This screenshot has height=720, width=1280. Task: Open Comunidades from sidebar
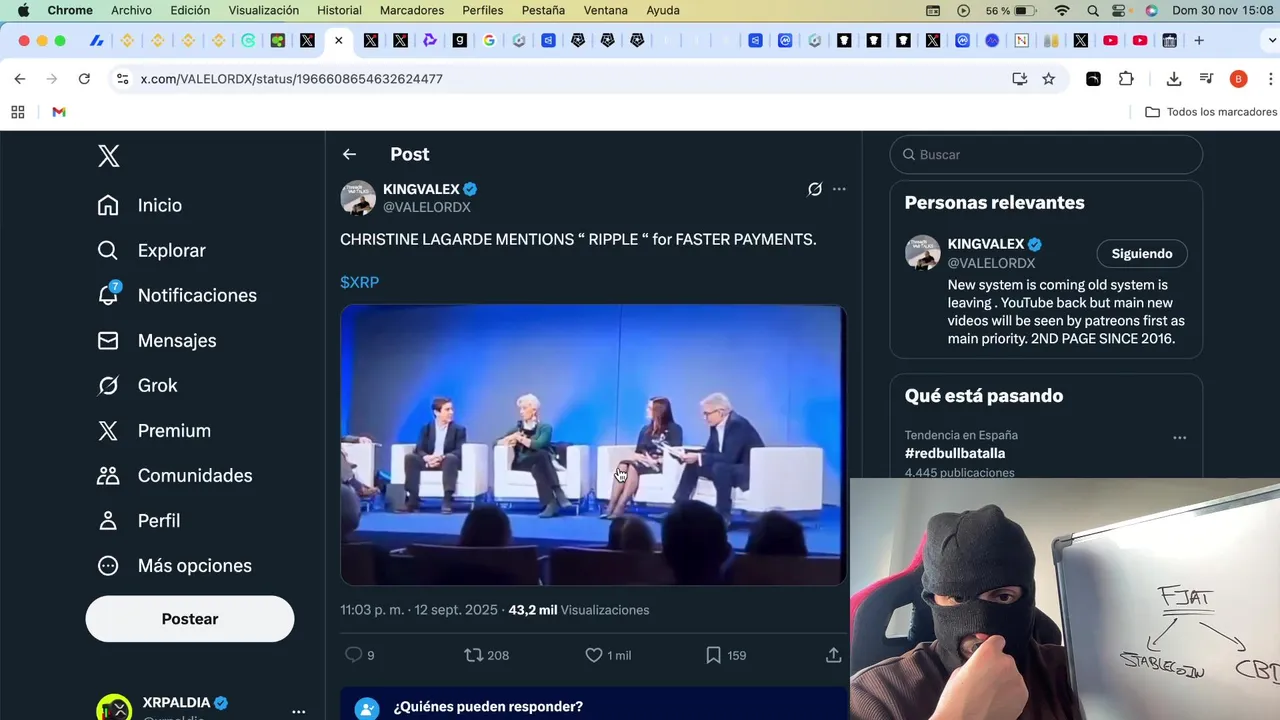point(174,475)
